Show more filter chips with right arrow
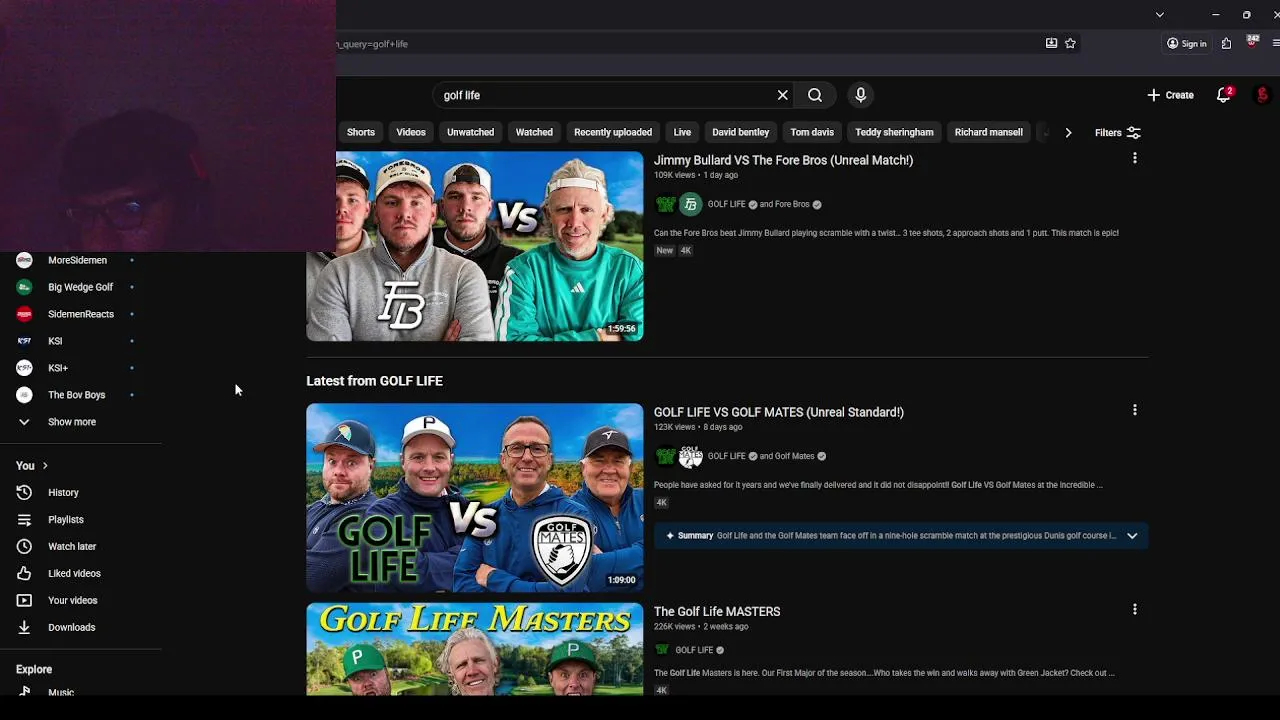 [x=1068, y=132]
